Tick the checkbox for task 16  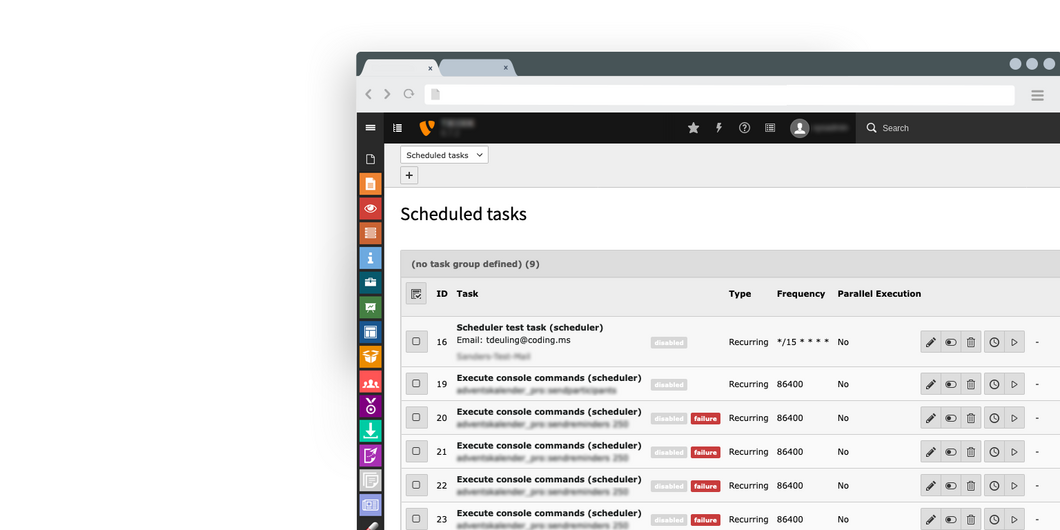(x=416, y=342)
